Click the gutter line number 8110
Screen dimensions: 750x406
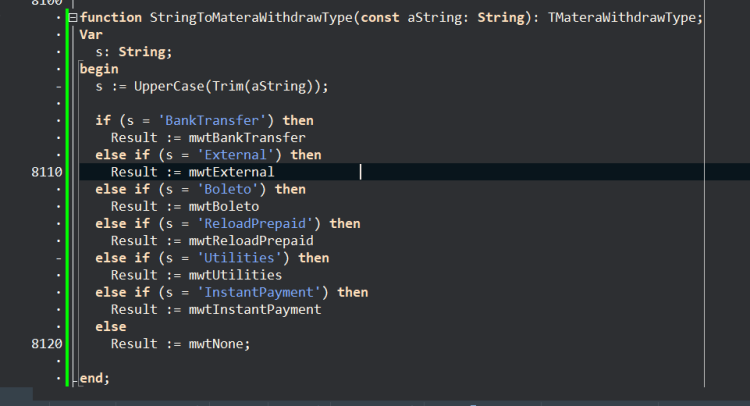[47, 172]
